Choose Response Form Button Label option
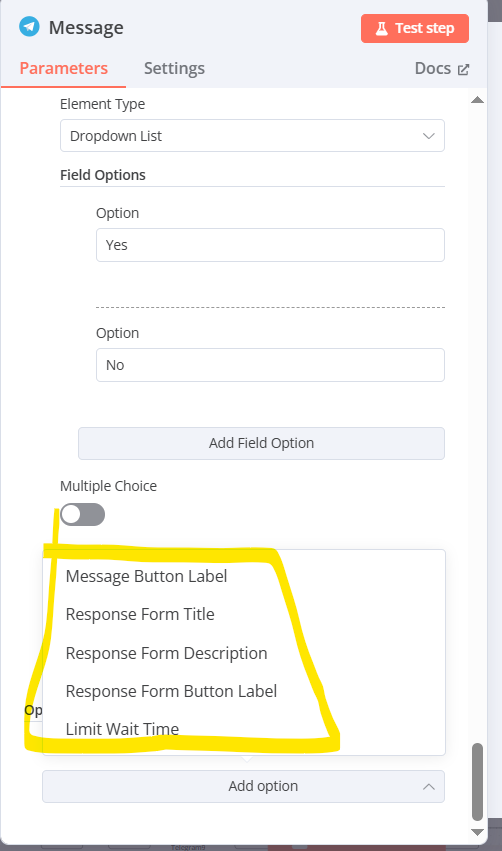The width and height of the screenshot is (502, 851). [171, 691]
